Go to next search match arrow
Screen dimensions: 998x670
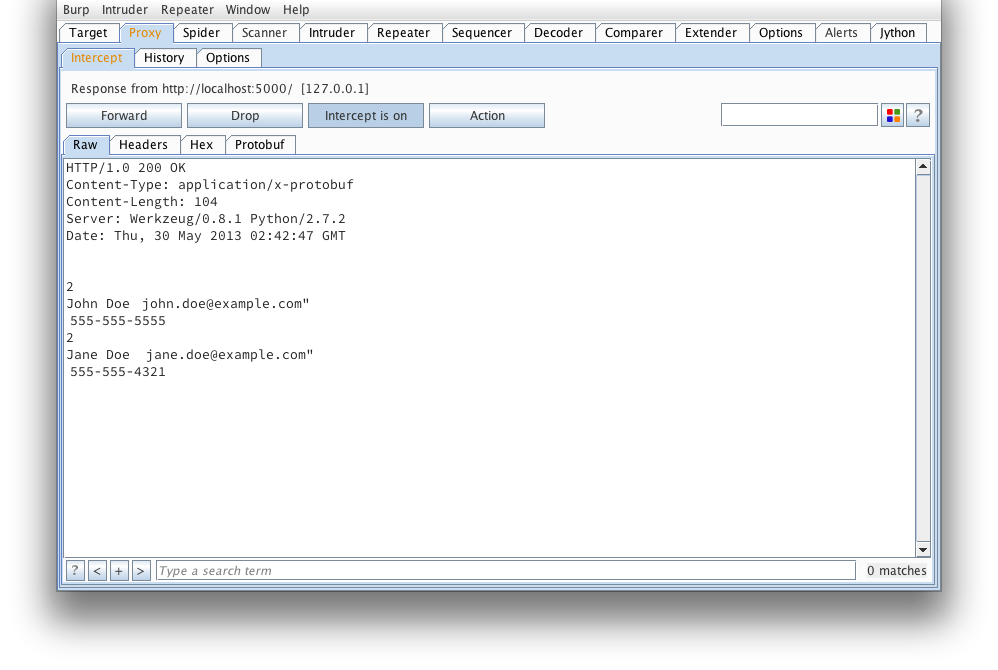point(141,571)
